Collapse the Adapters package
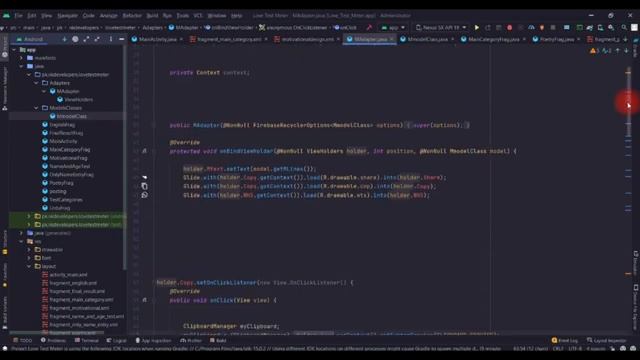The width and height of the screenshot is (640, 360). 37,83
